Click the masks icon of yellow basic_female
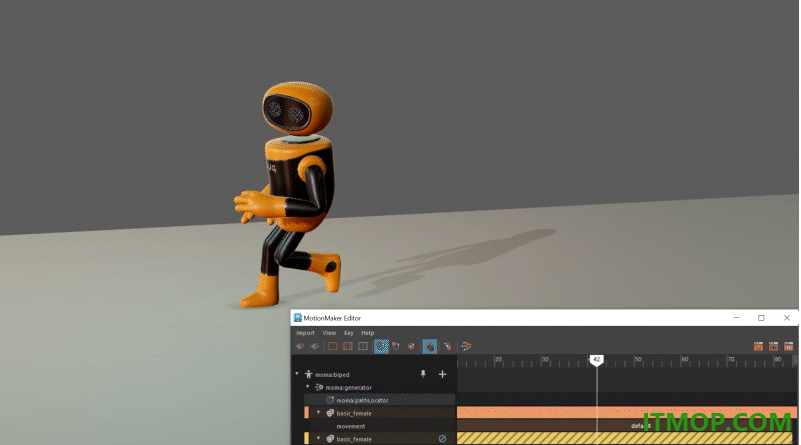The height and width of the screenshot is (445, 801). tap(330, 438)
